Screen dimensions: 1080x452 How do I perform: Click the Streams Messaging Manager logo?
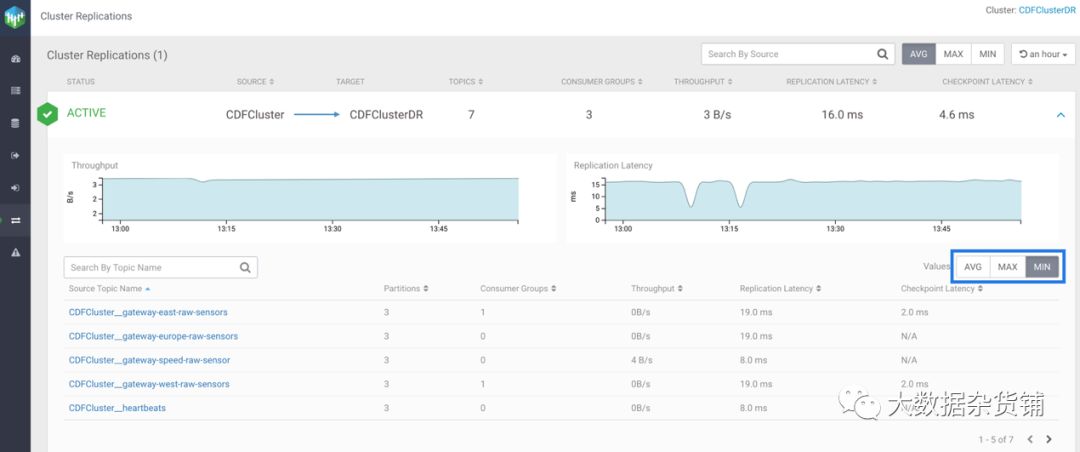point(14,17)
